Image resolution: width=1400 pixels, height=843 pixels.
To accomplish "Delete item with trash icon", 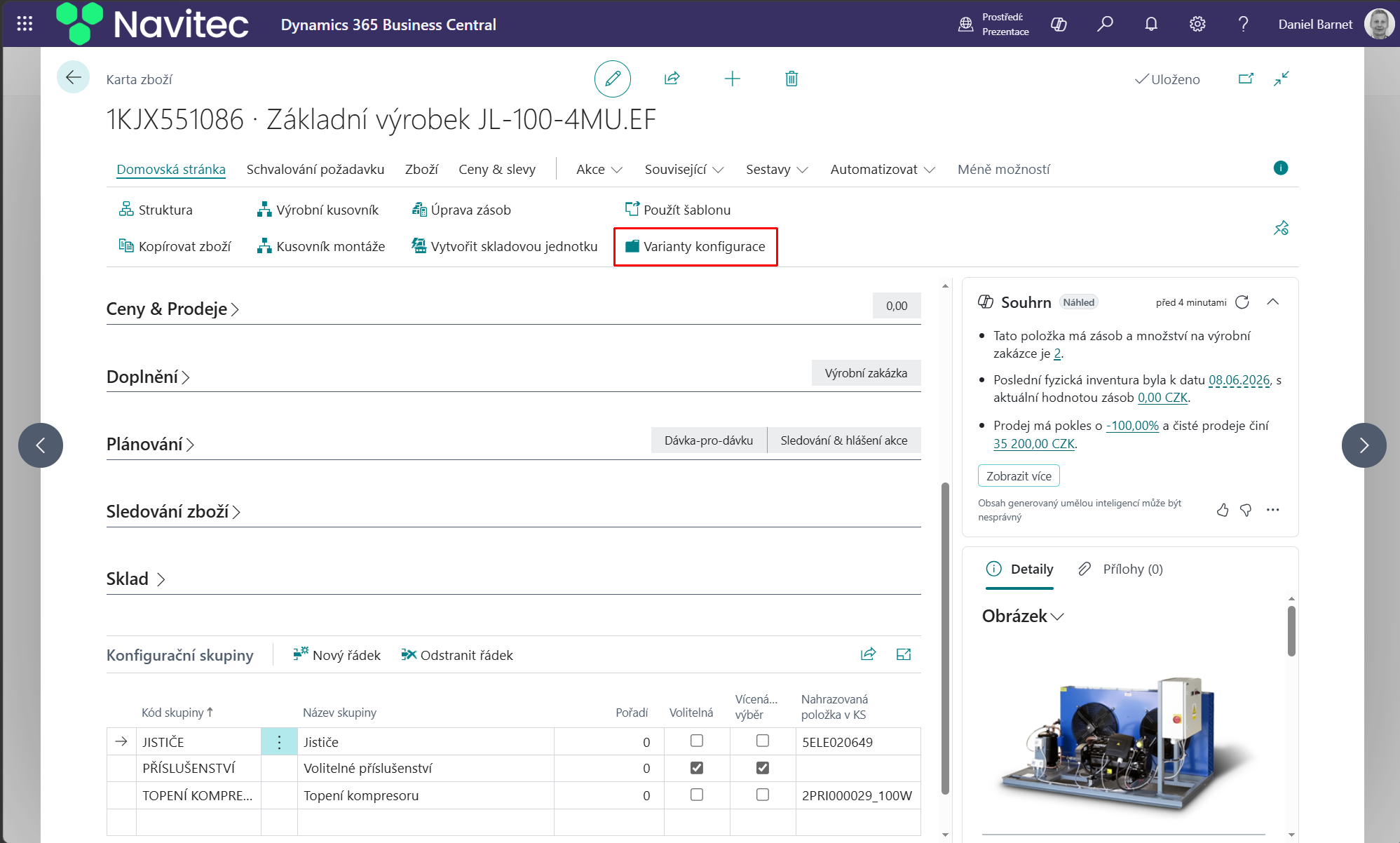I will point(791,79).
